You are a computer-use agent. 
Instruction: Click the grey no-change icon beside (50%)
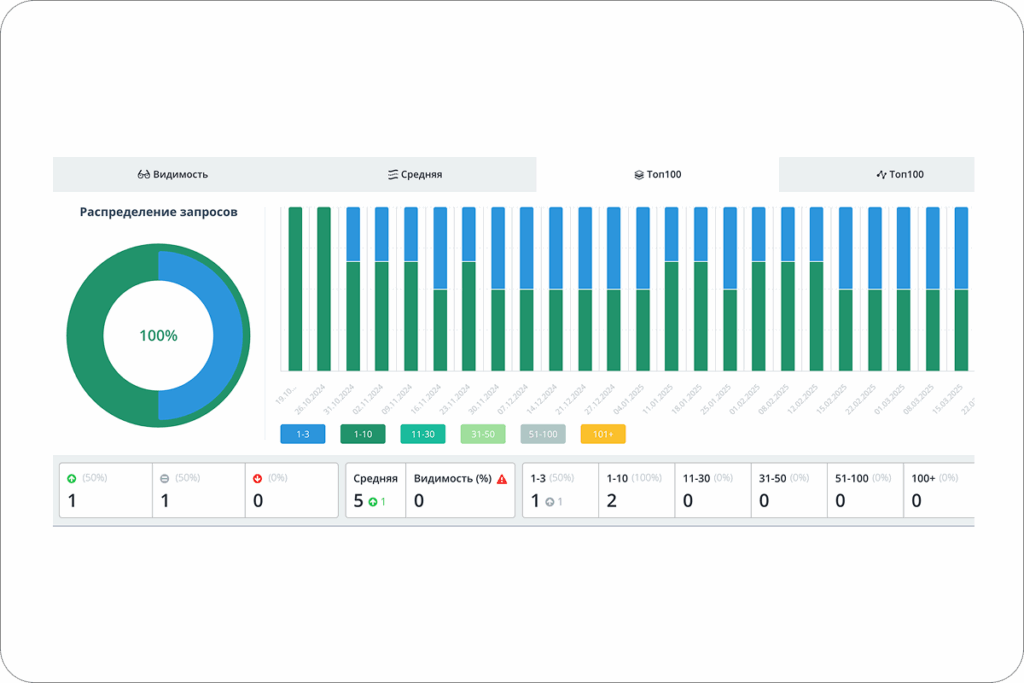tap(165, 479)
